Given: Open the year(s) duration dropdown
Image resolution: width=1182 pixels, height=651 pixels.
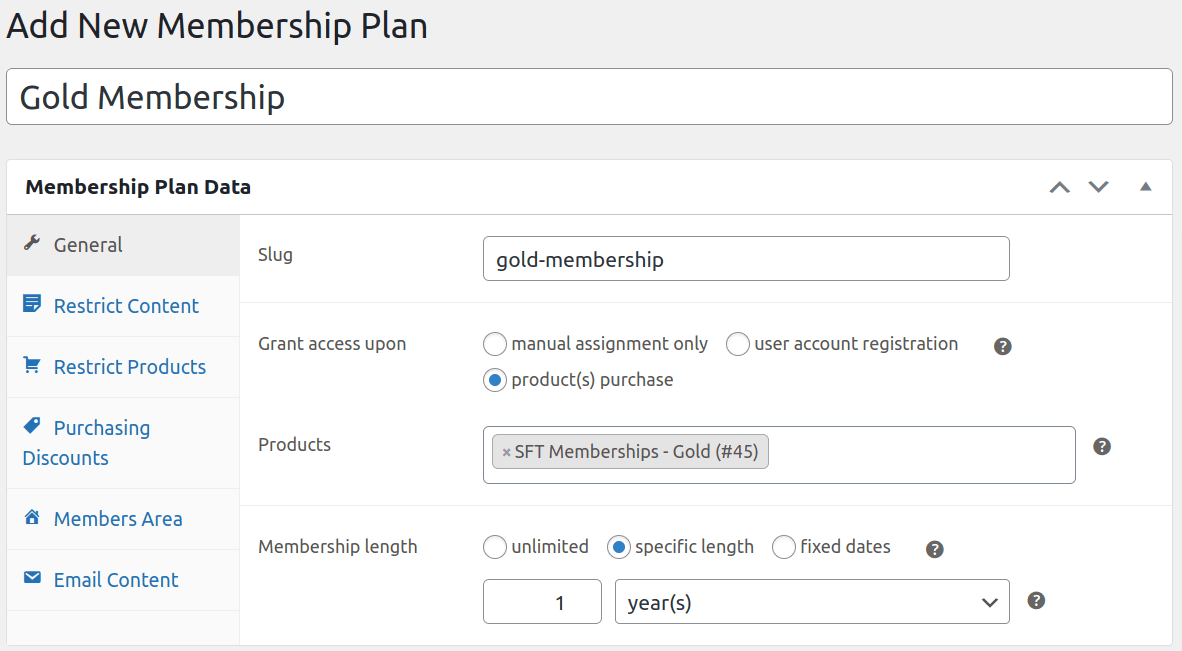Looking at the screenshot, I should click(x=812, y=601).
